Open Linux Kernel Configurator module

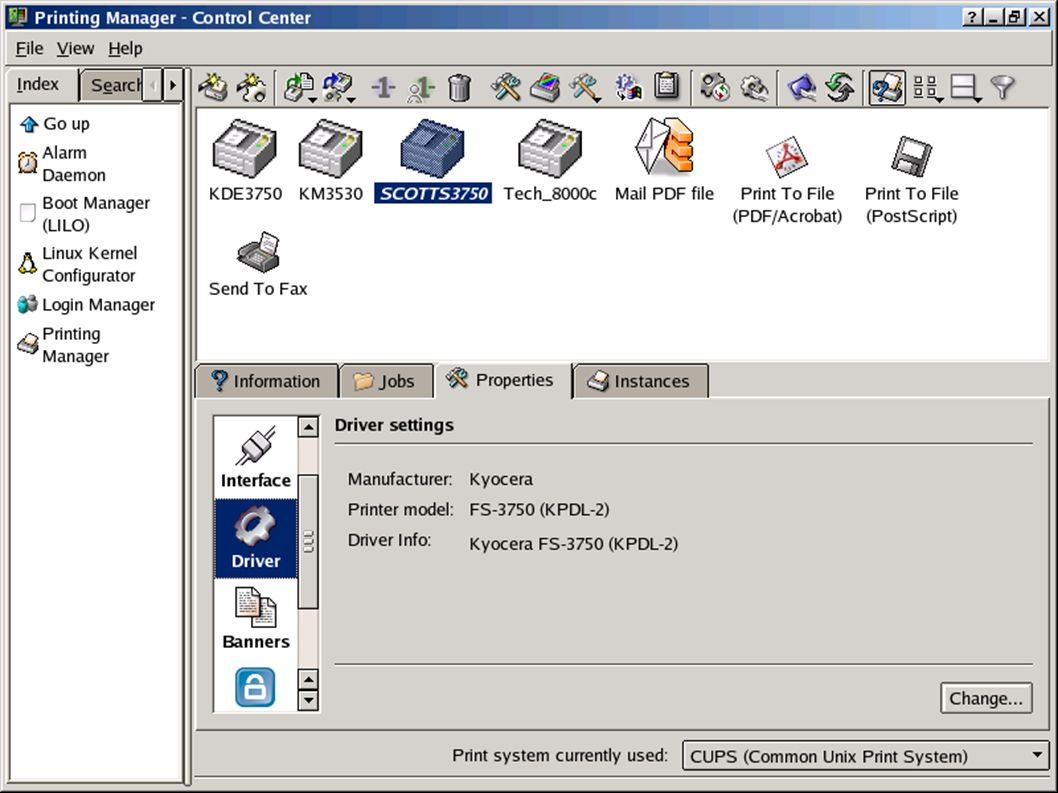coord(78,265)
